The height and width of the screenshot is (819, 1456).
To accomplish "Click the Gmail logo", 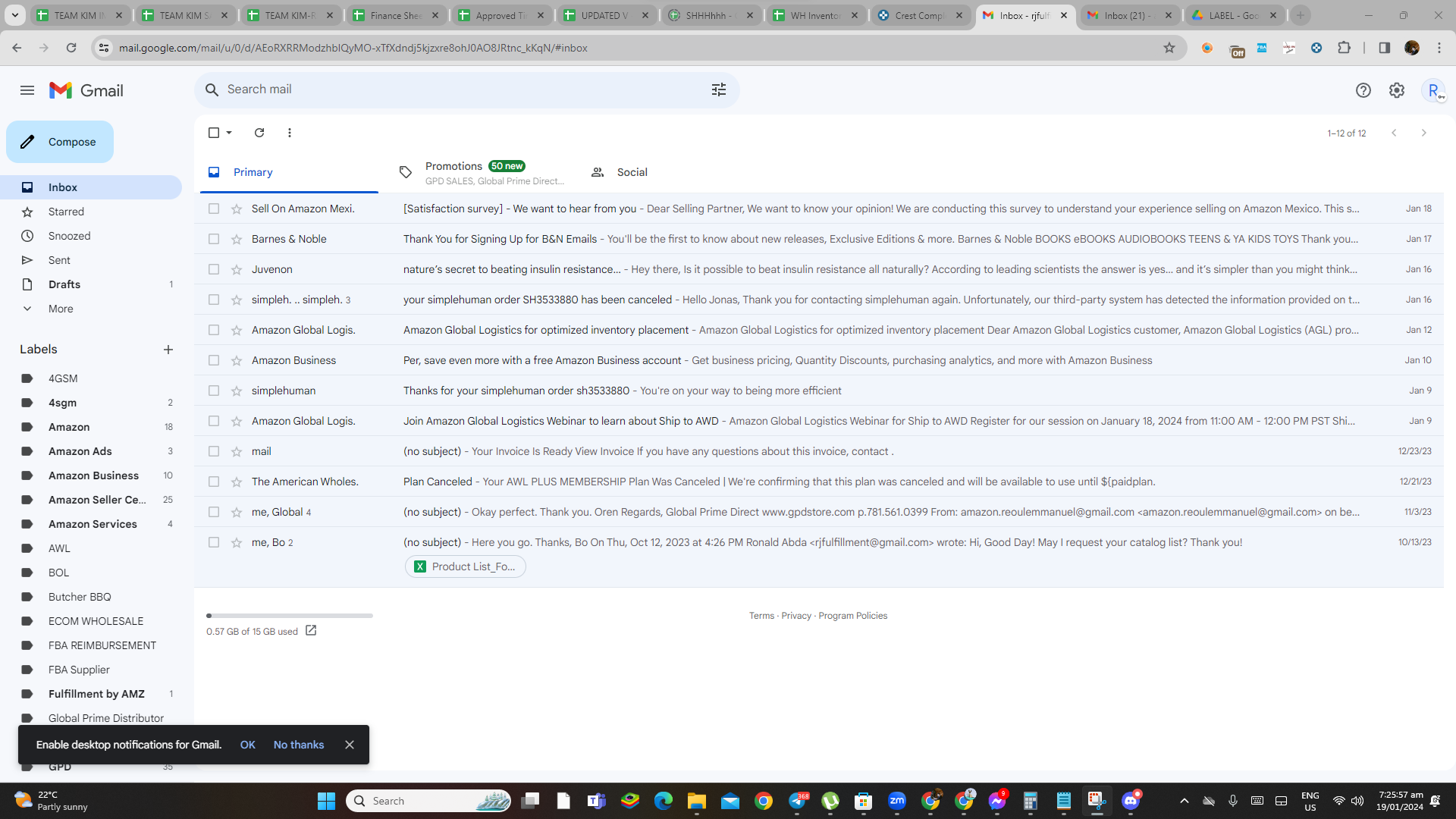I will 86,90.
